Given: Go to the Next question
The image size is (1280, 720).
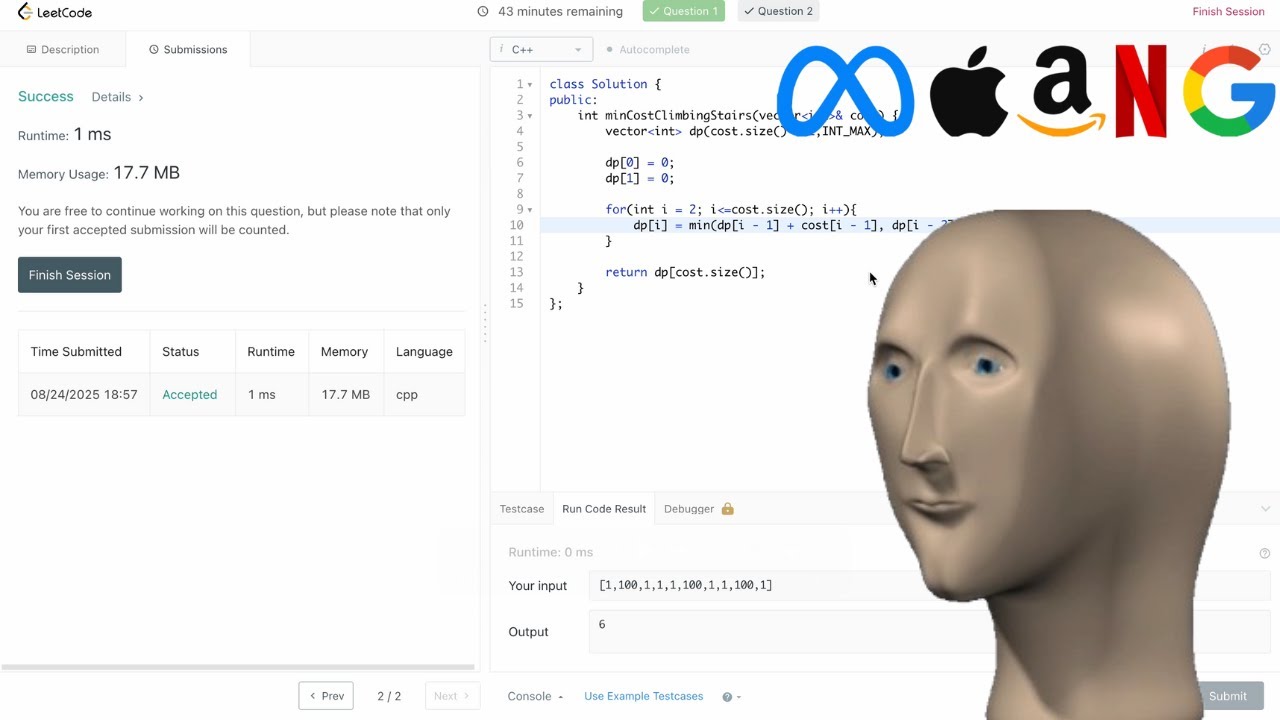Looking at the screenshot, I should pos(452,696).
